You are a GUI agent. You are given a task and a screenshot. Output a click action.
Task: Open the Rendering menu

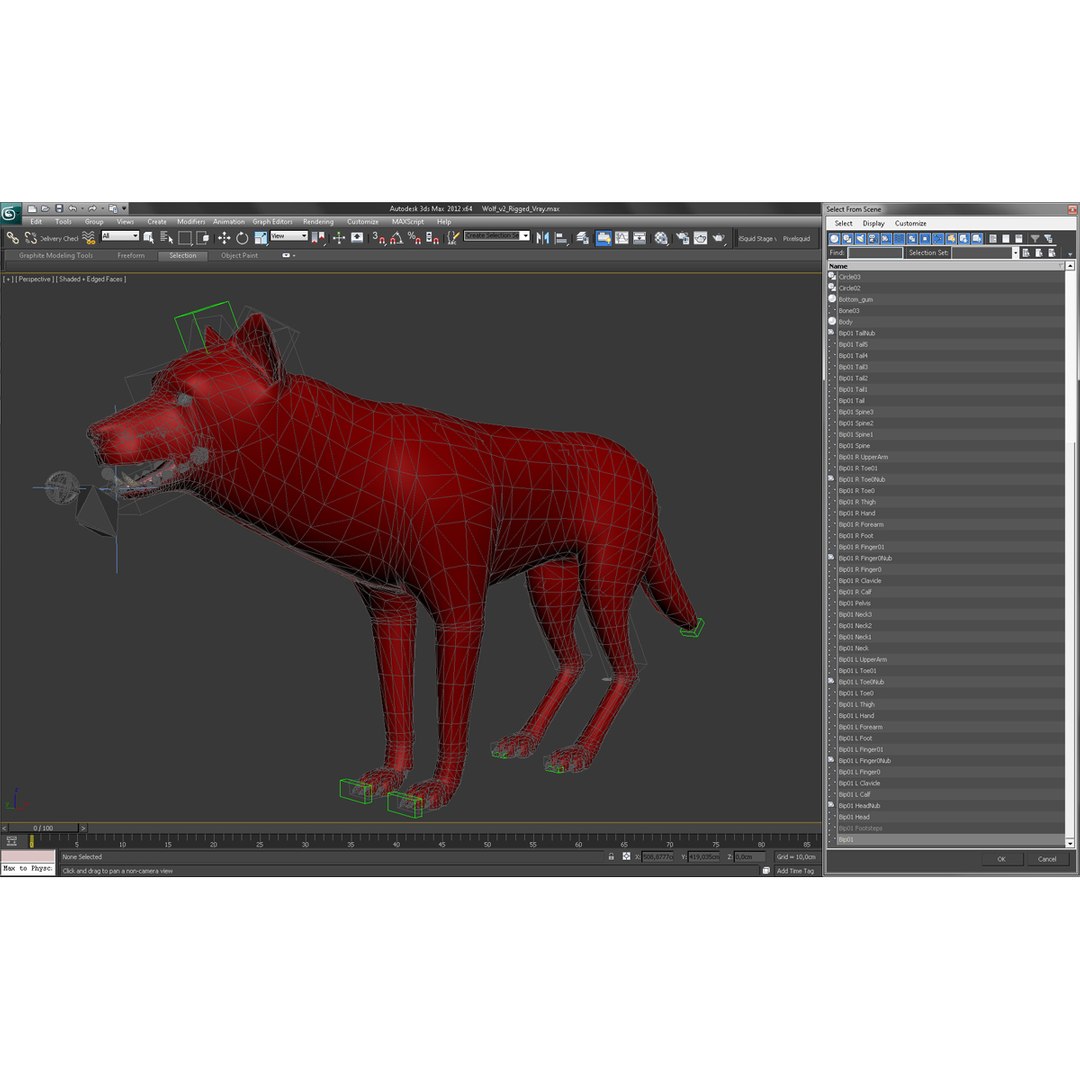click(318, 222)
